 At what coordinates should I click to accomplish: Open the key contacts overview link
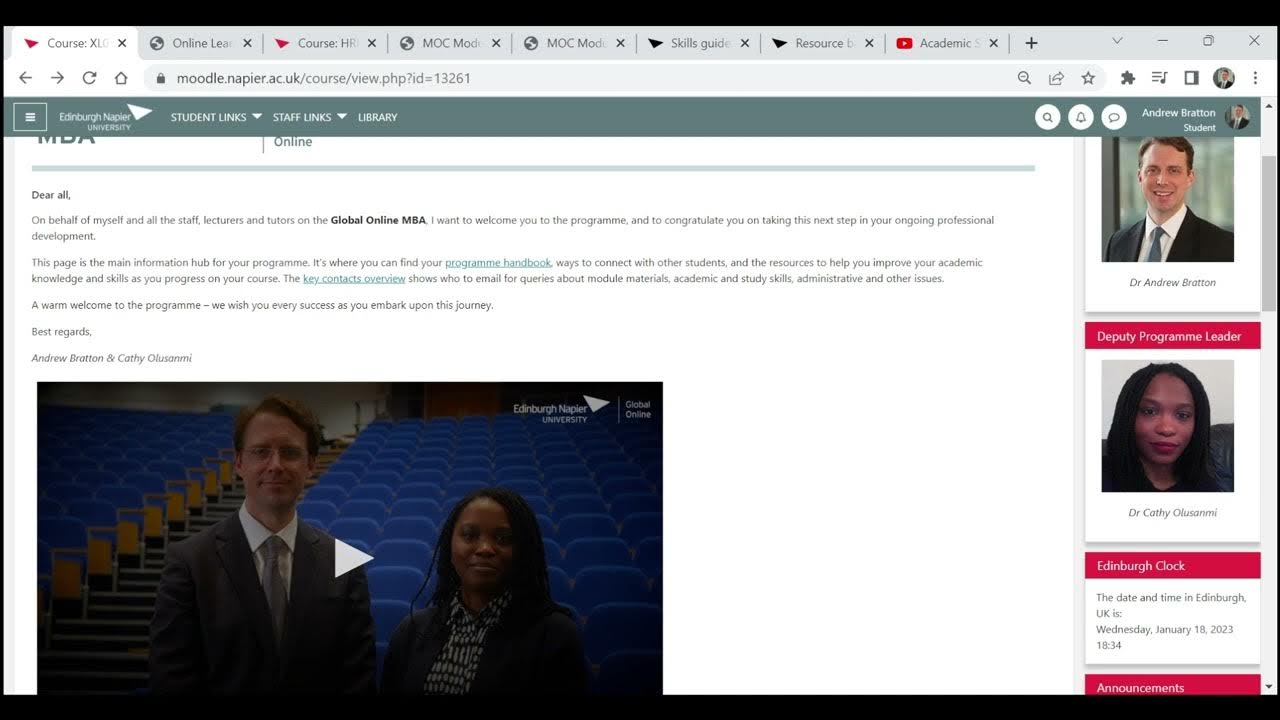coord(354,278)
